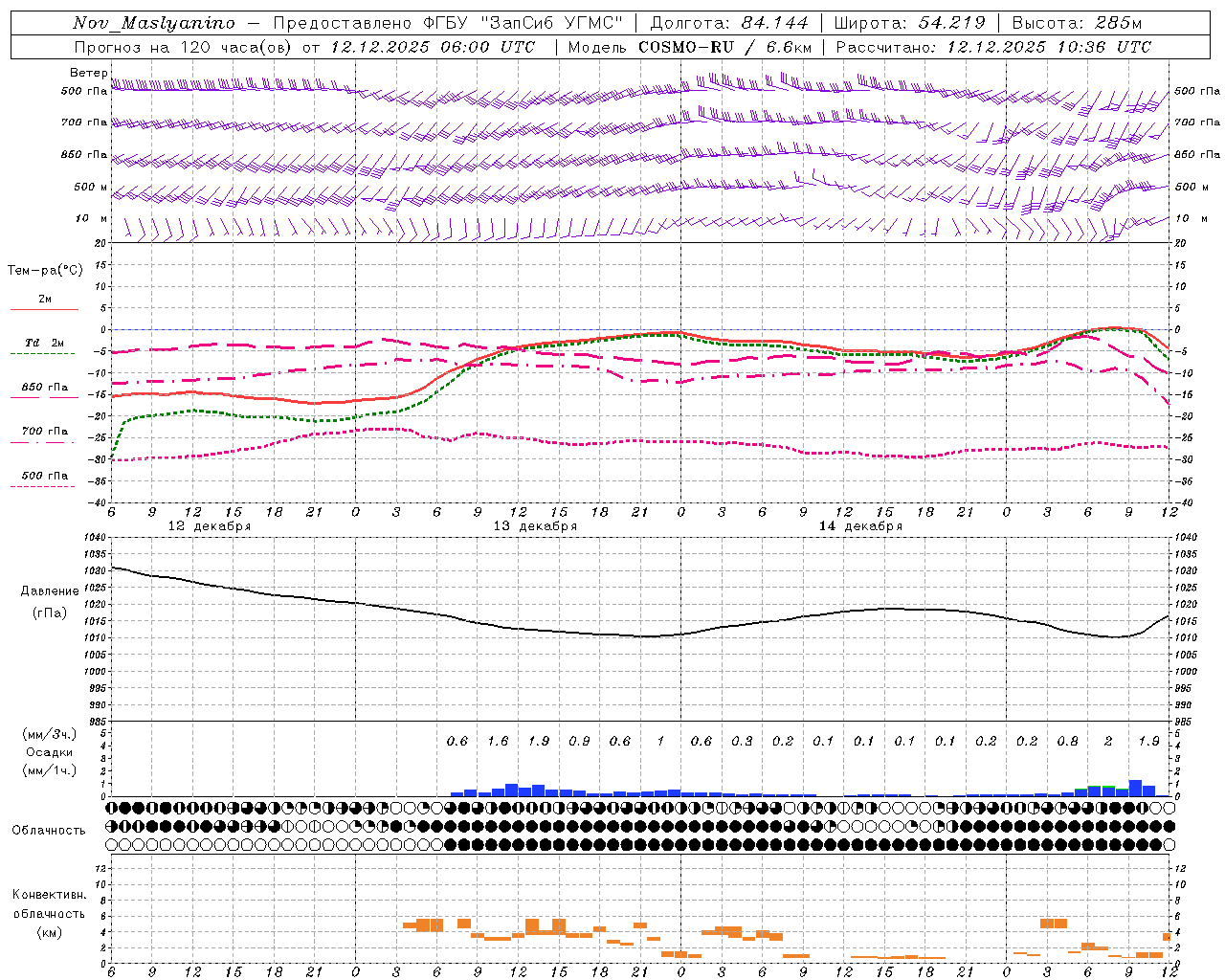
Task: Click the Долгота: 84.144 value
Action: coord(729,23)
